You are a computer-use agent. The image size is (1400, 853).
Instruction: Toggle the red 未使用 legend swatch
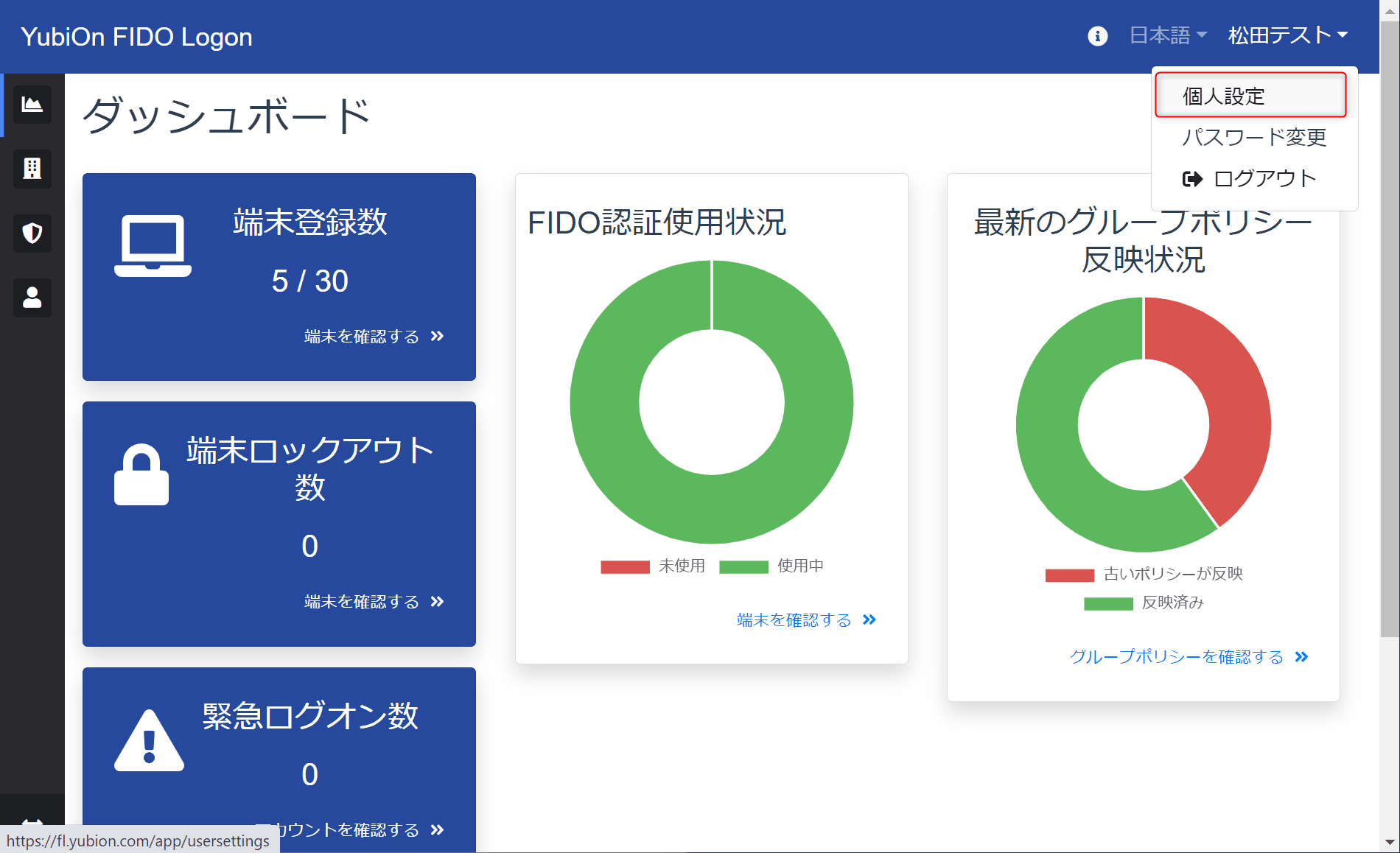coord(625,566)
